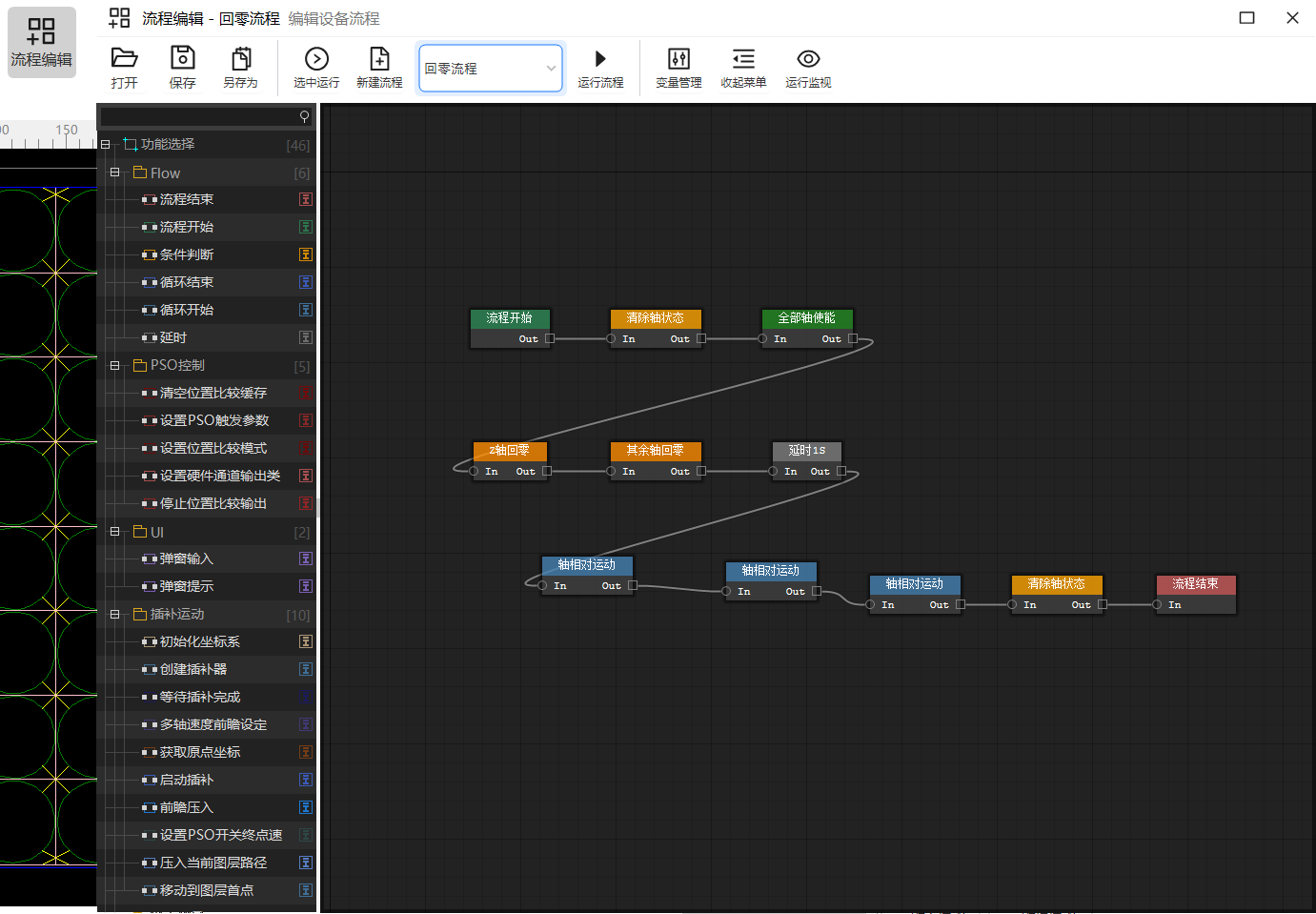Select the 延时 tree item
This screenshot has height=914, width=1316.
coord(173,337)
